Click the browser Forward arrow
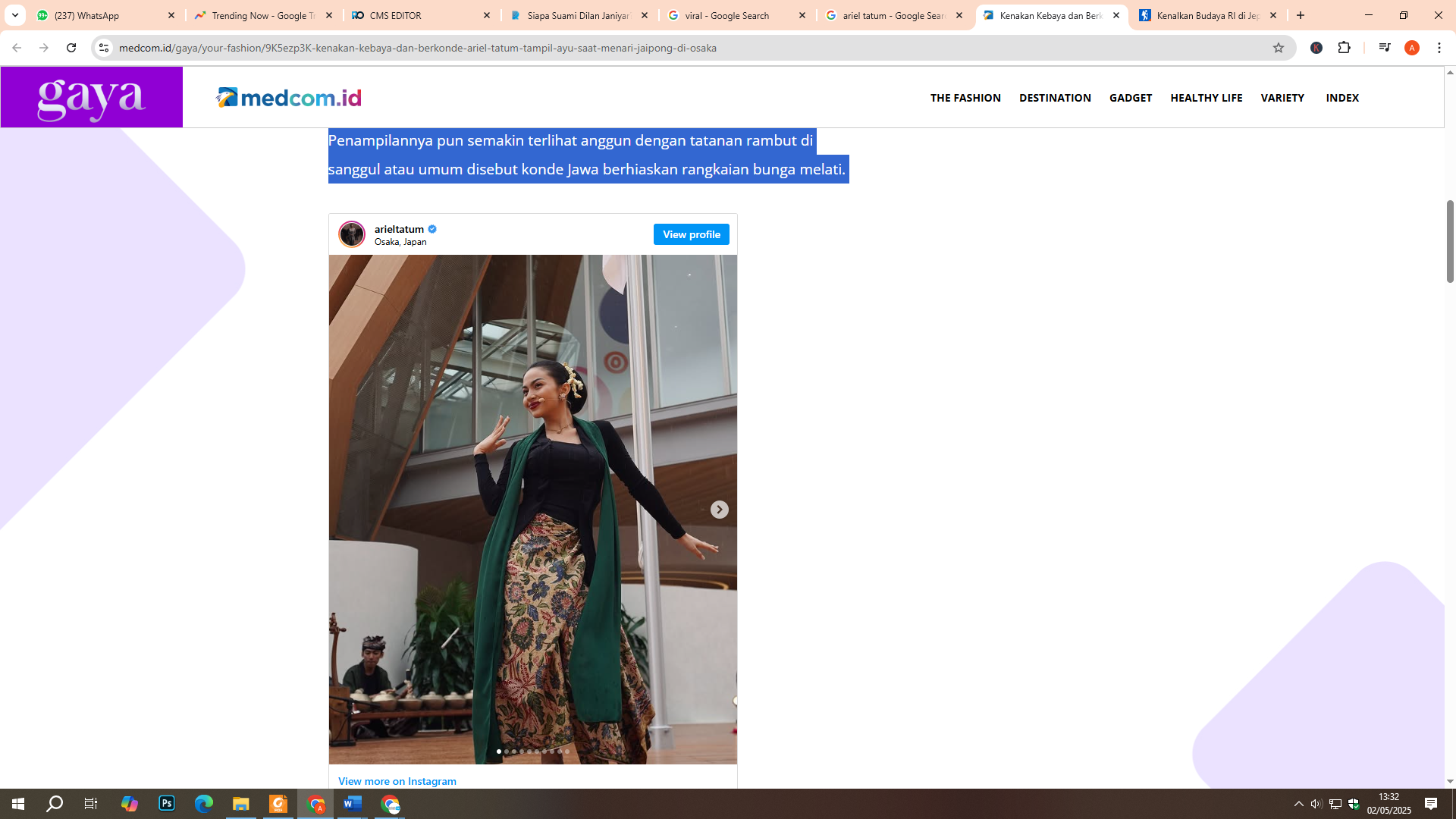Viewport: 1456px width, 819px height. coord(43,48)
